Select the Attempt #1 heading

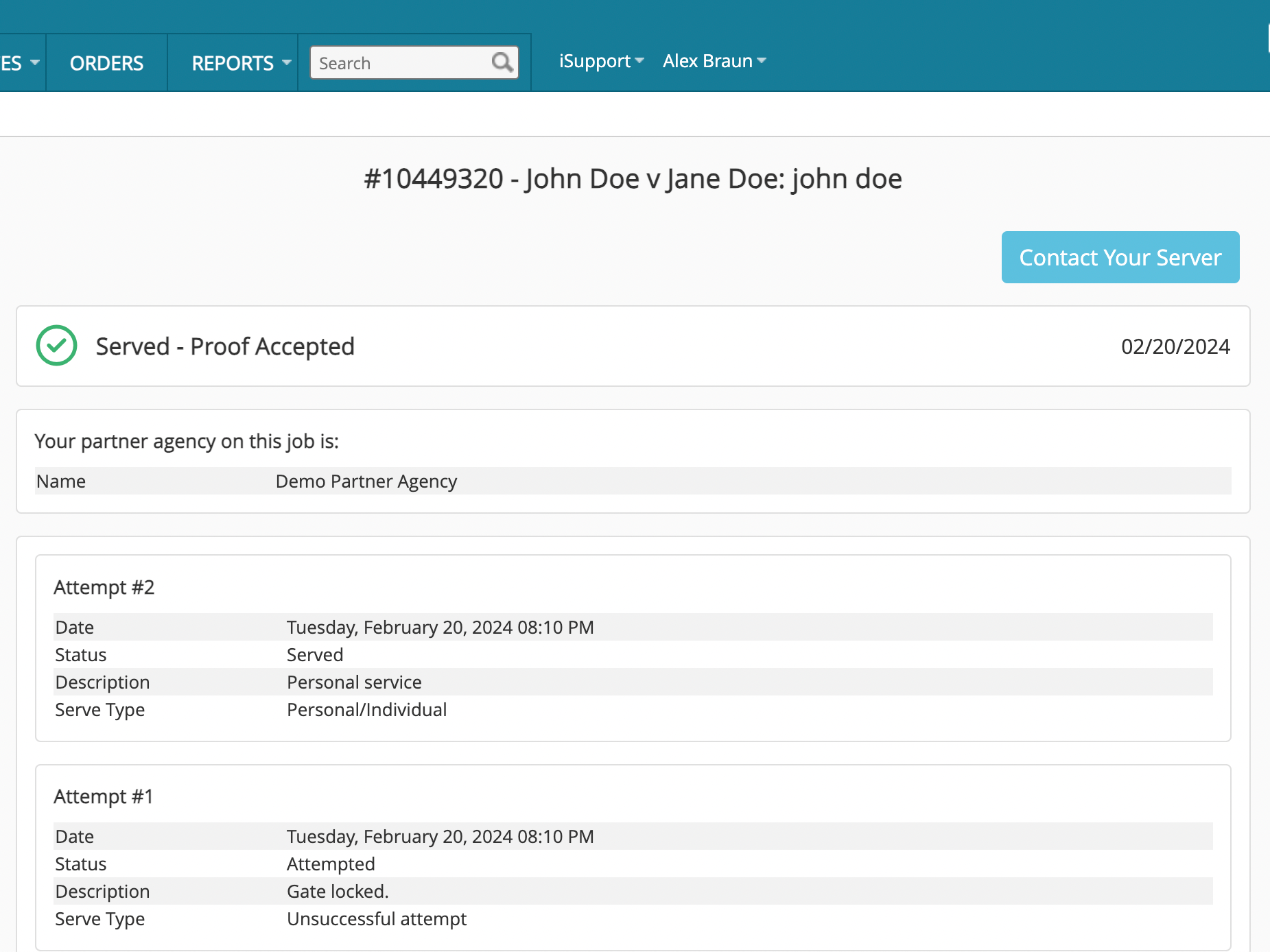tap(104, 797)
